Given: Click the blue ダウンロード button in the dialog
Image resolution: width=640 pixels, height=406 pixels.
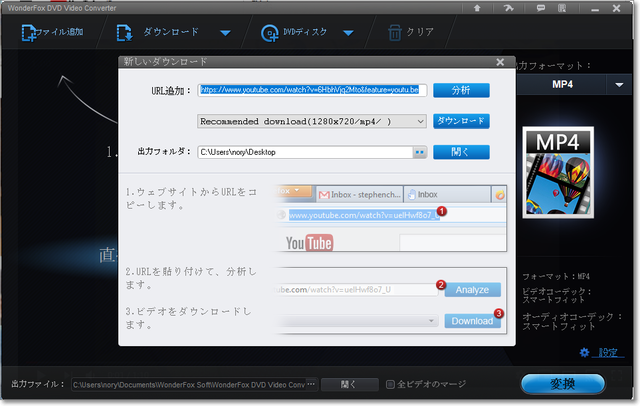Looking at the screenshot, I should point(461,121).
